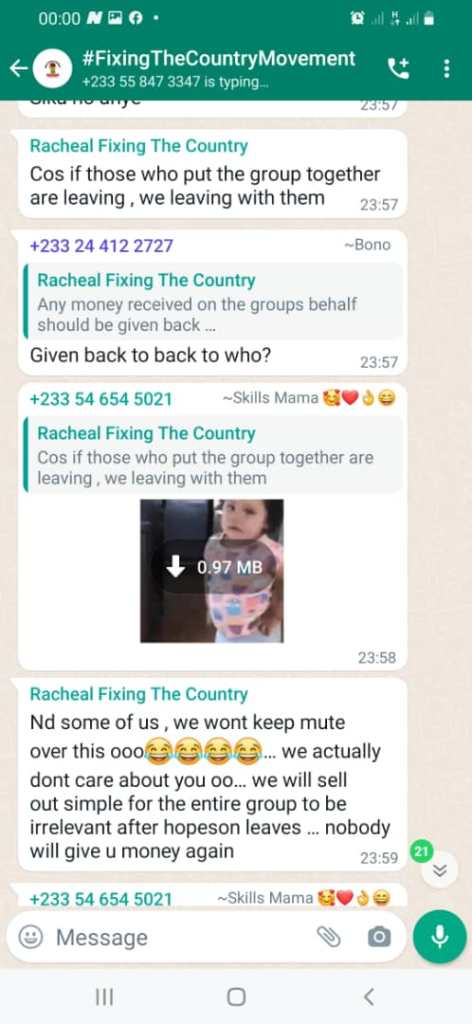Open #FixingTheCountryMovement group info title
472x1024 pixels.
click(x=219, y=58)
